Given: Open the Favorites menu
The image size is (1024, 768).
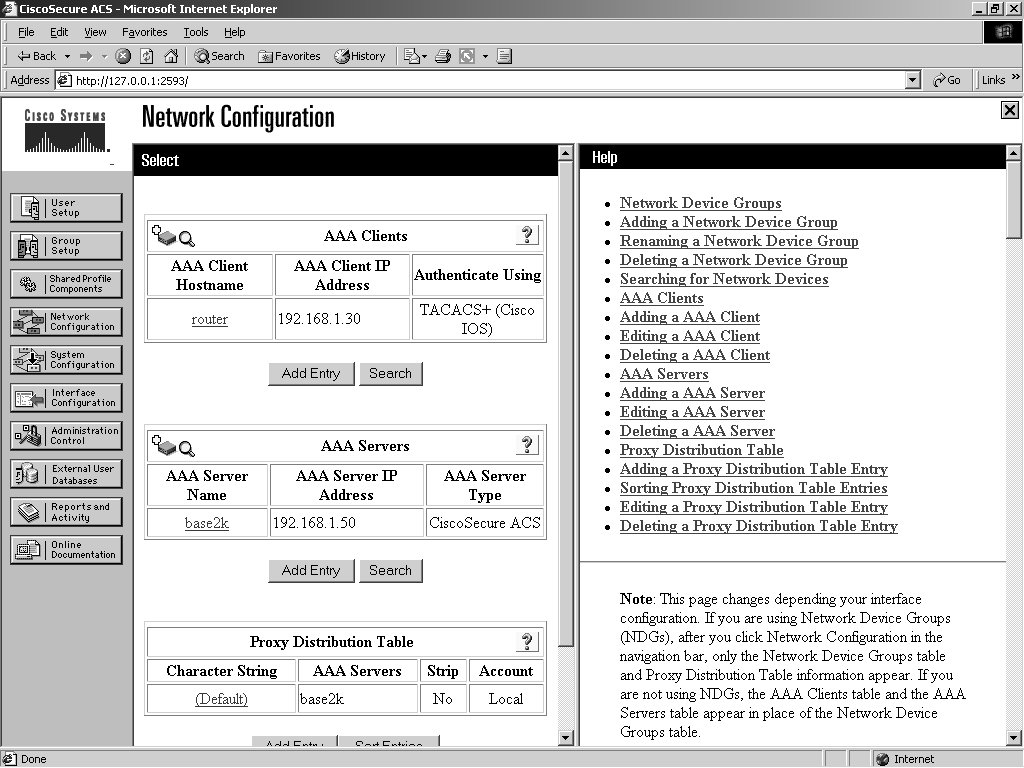Looking at the screenshot, I should pos(144,32).
